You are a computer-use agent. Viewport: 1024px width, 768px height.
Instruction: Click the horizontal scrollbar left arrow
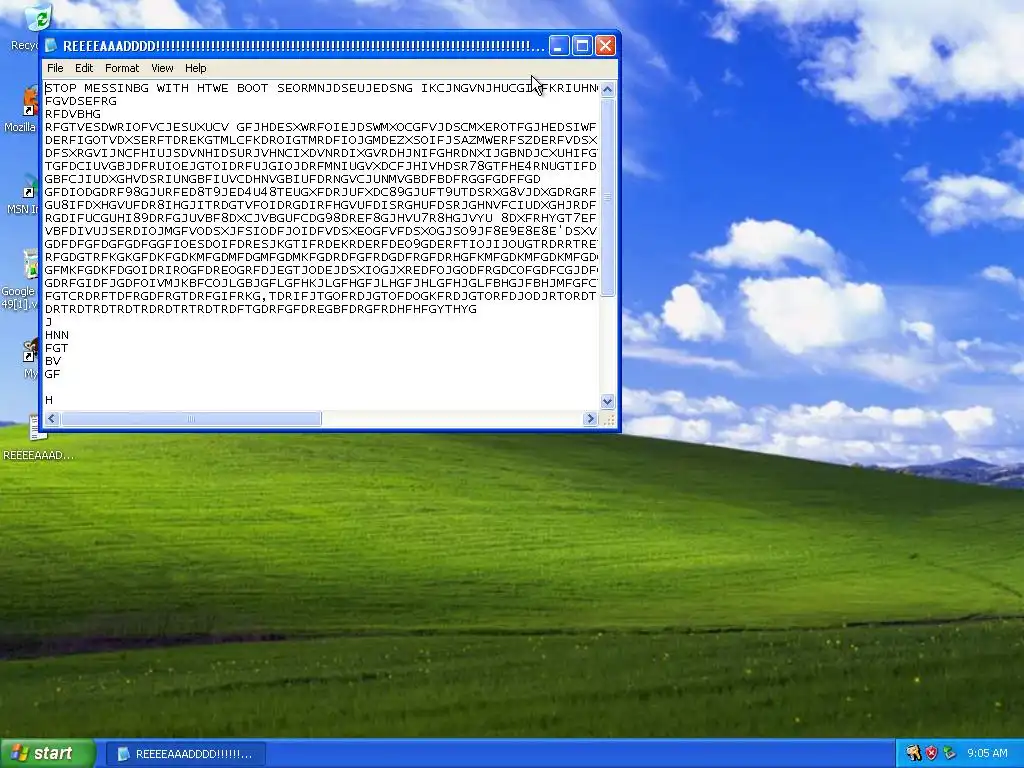tap(52, 419)
